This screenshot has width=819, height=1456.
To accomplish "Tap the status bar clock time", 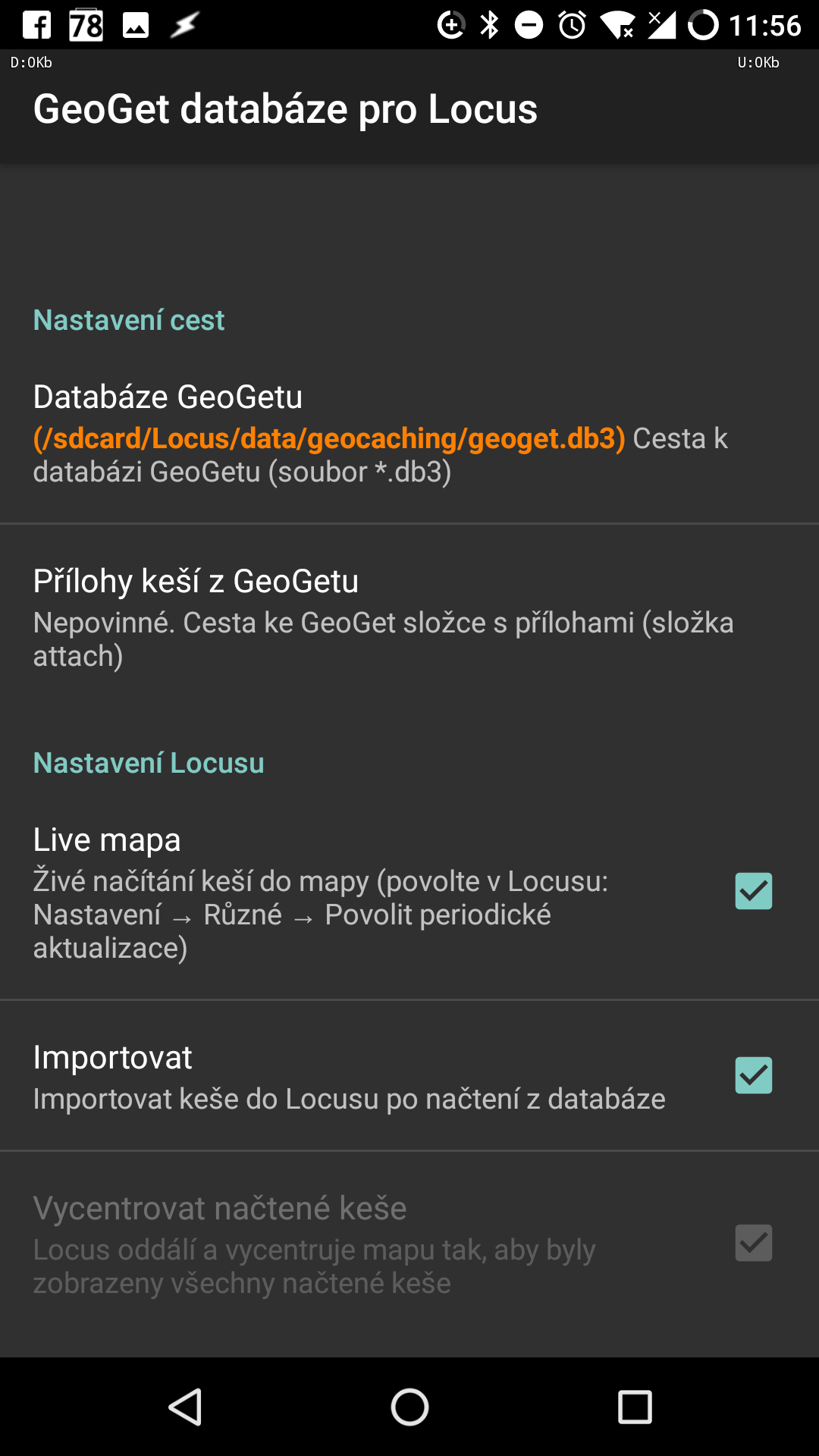I will 764,25.
